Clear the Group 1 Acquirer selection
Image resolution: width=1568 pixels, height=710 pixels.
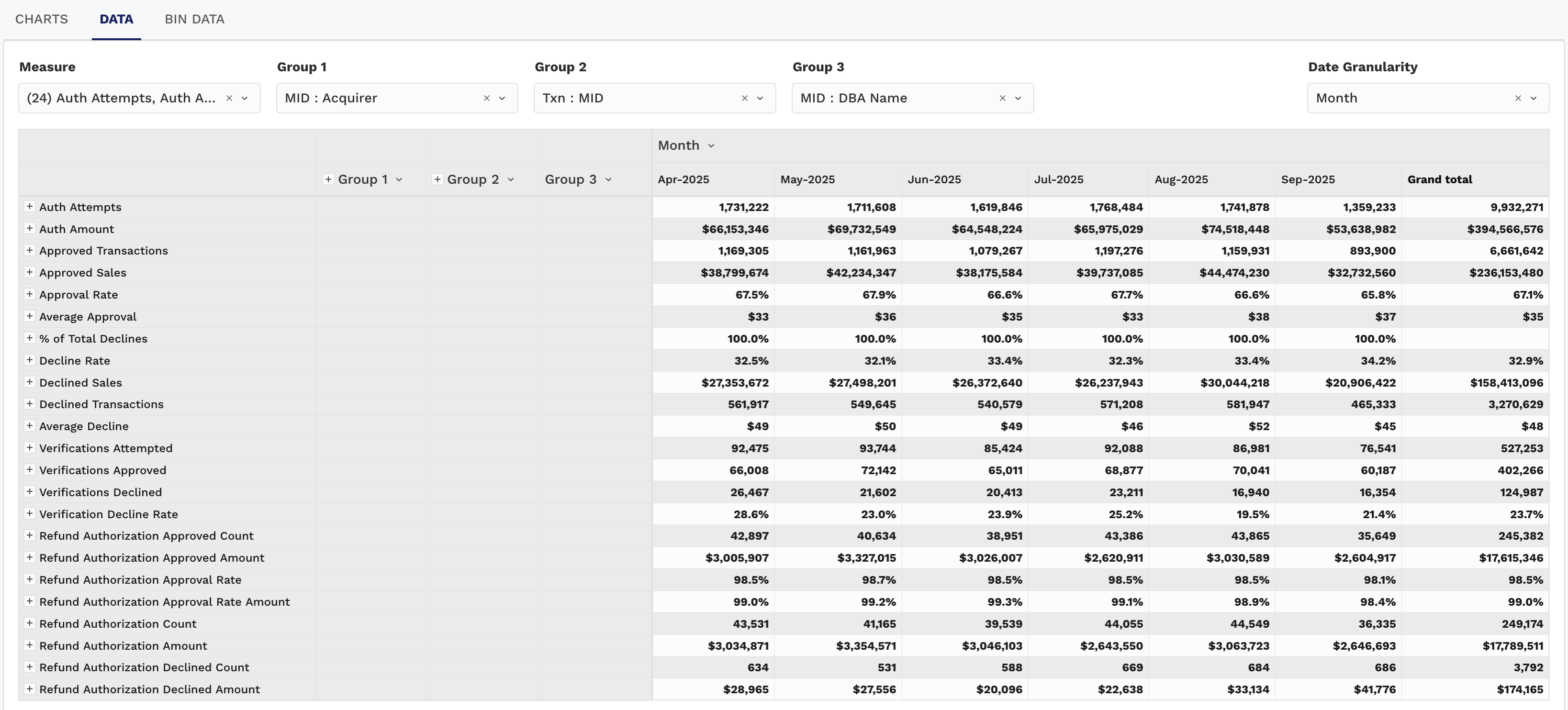pos(486,98)
